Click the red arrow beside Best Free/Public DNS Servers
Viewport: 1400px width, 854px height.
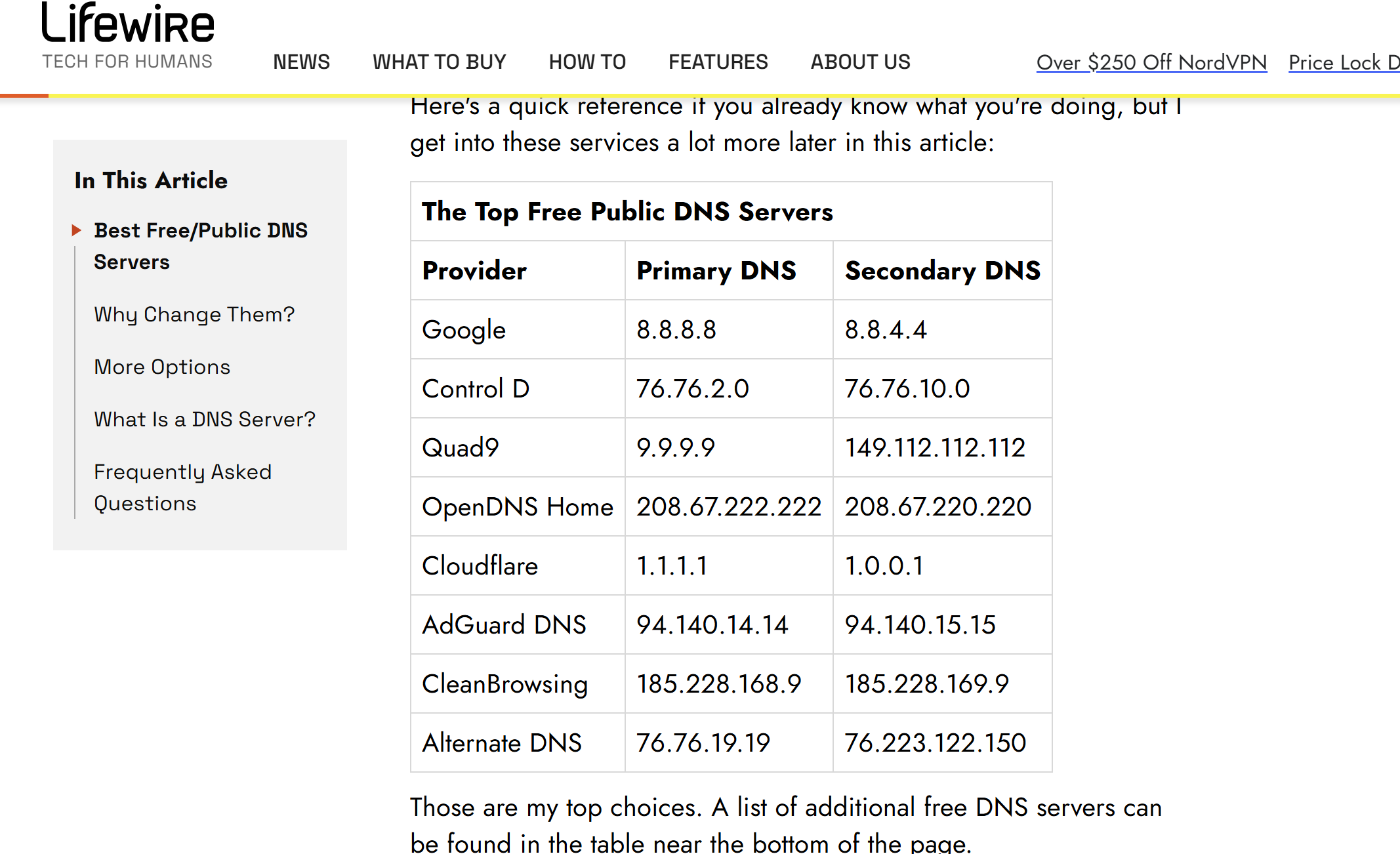[77, 230]
